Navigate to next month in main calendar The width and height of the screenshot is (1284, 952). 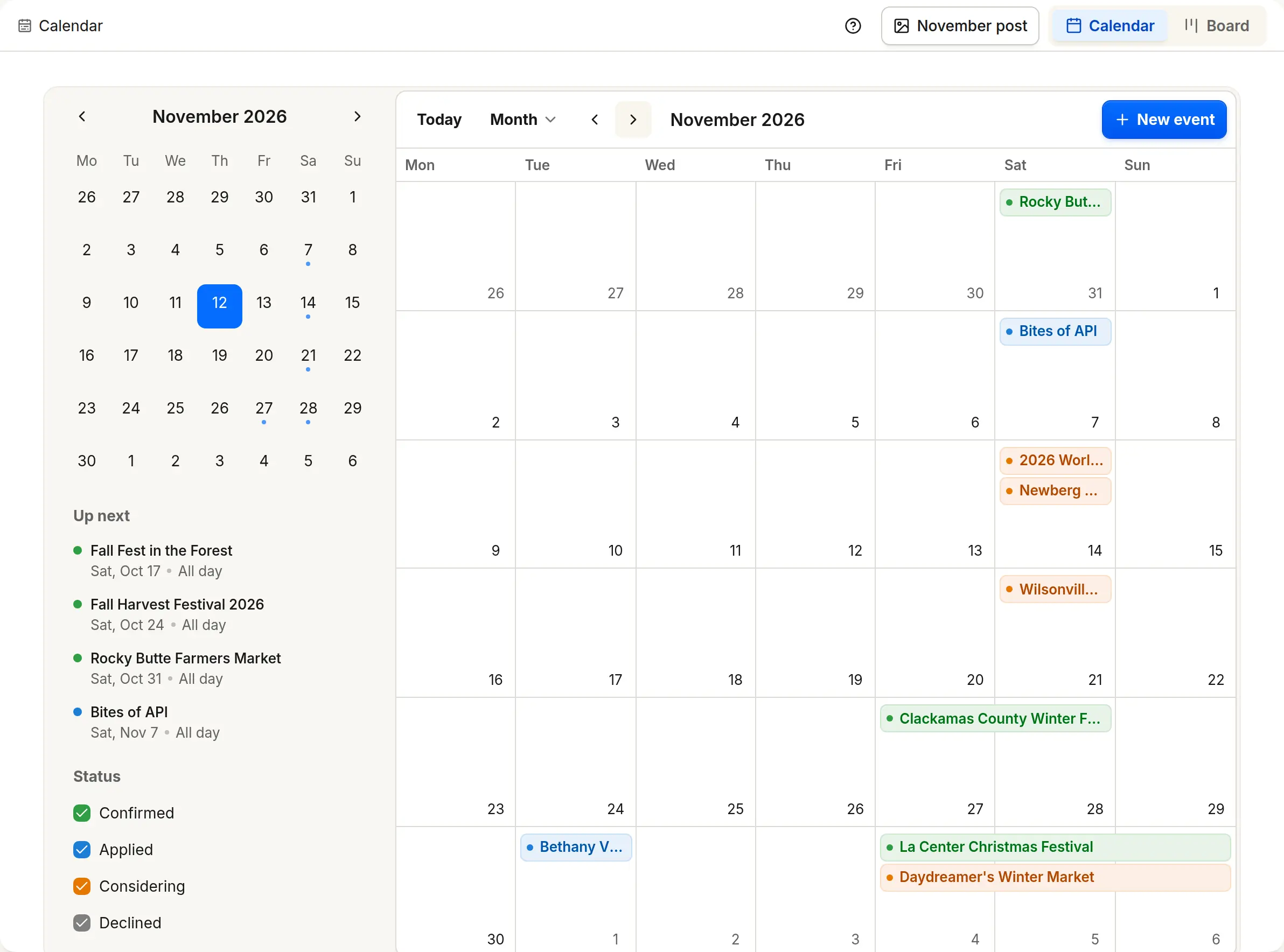point(633,120)
